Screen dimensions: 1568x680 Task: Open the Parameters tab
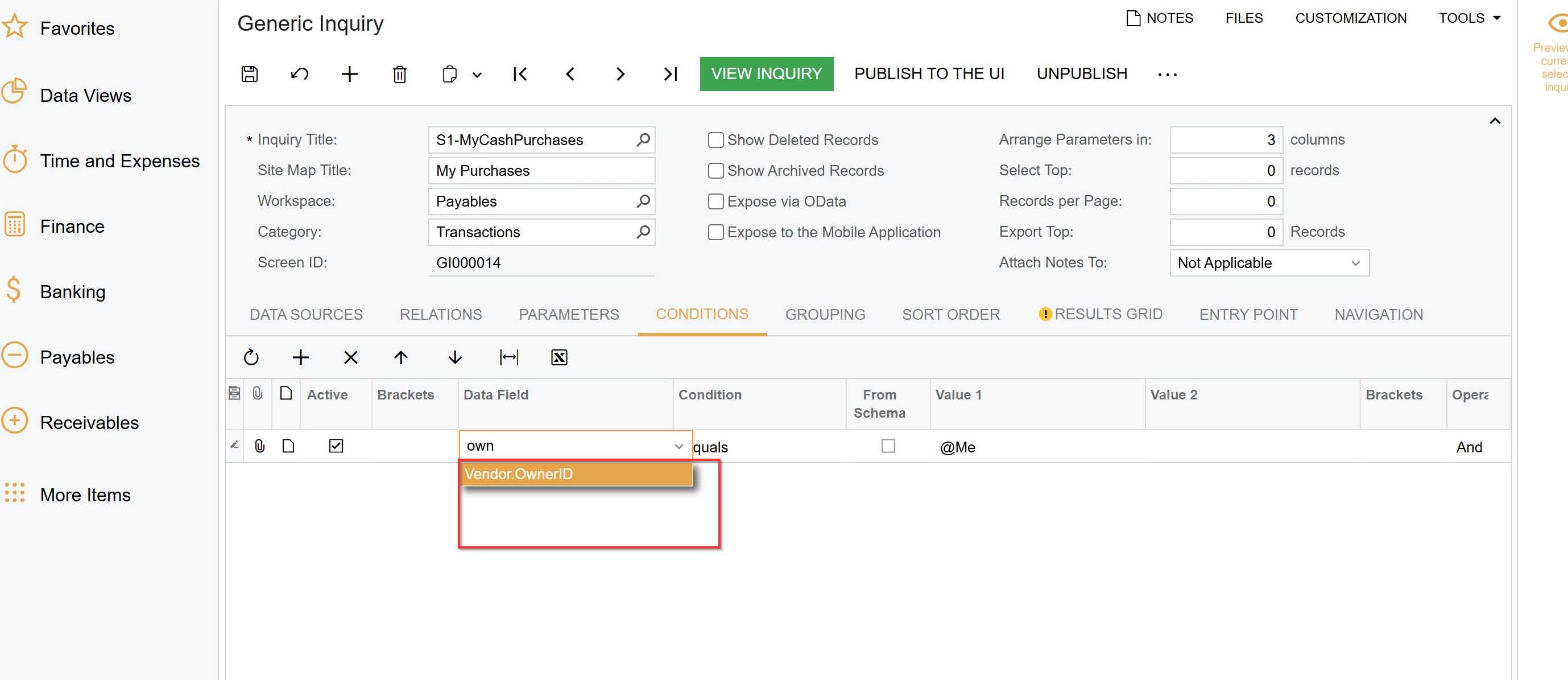tap(569, 314)
